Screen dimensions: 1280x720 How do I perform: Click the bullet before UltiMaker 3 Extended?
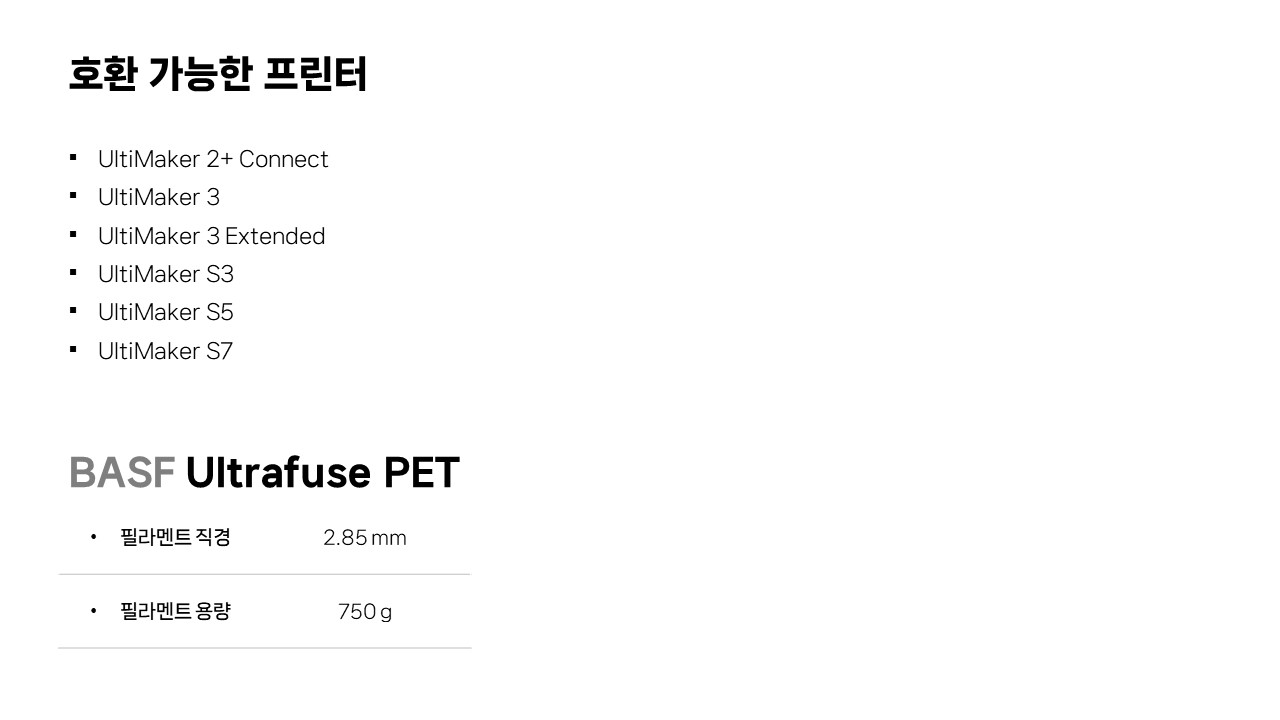(73, 235)
